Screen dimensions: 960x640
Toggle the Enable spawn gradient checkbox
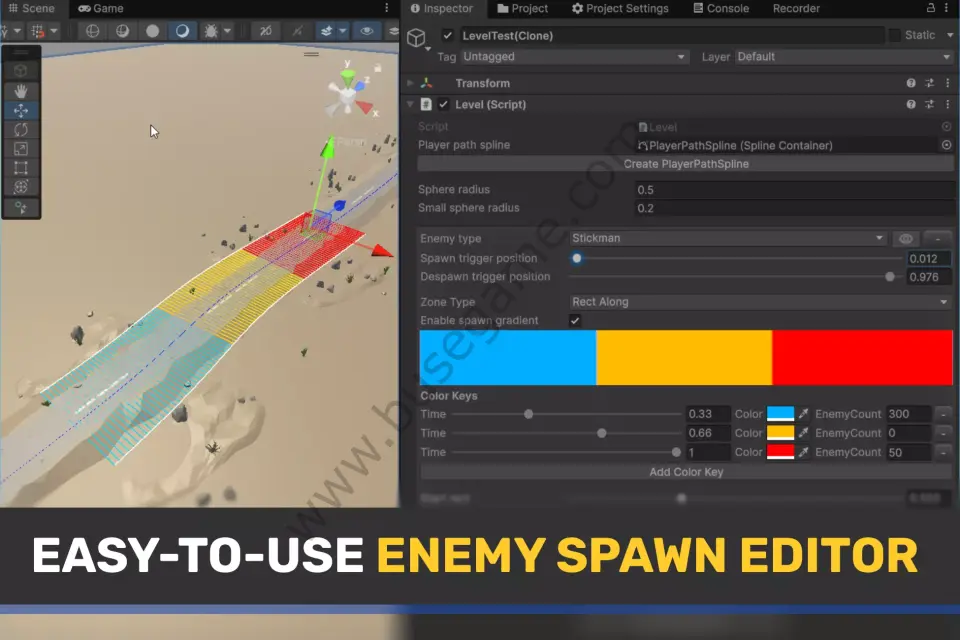tap(575, 320)
